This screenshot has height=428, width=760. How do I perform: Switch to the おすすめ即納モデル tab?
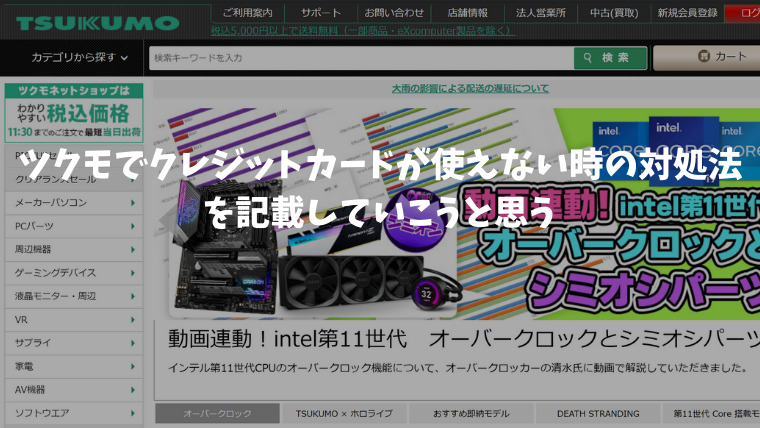point(471,413)
